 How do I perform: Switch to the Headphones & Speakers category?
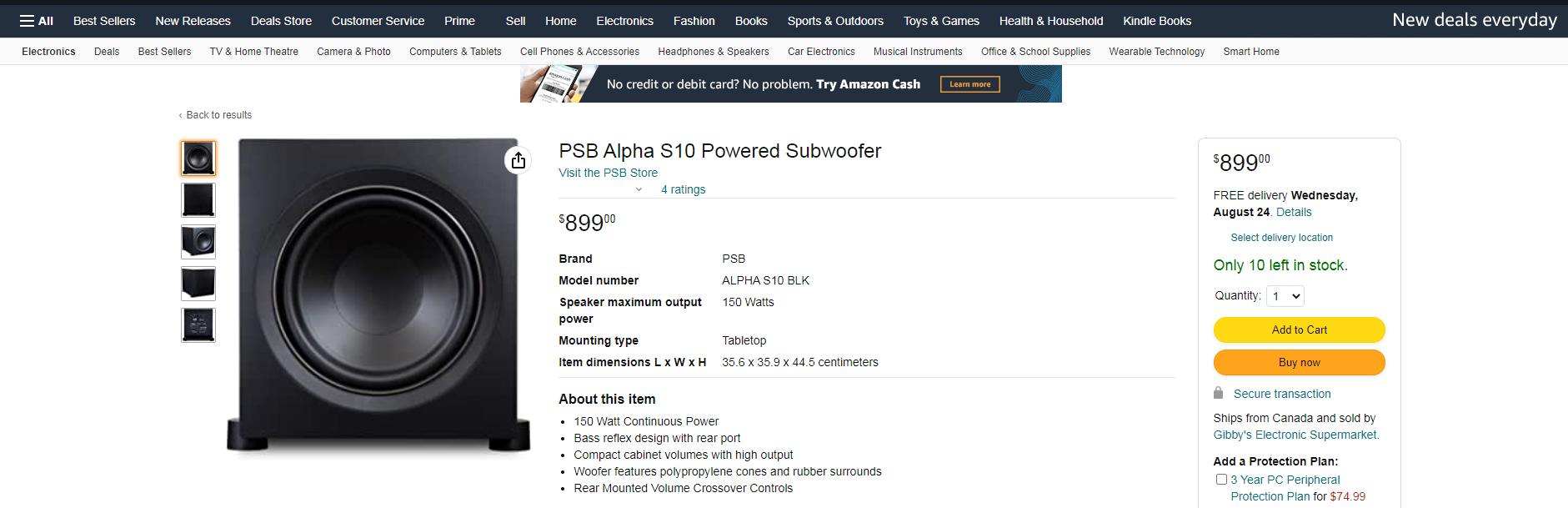[713, 51]
